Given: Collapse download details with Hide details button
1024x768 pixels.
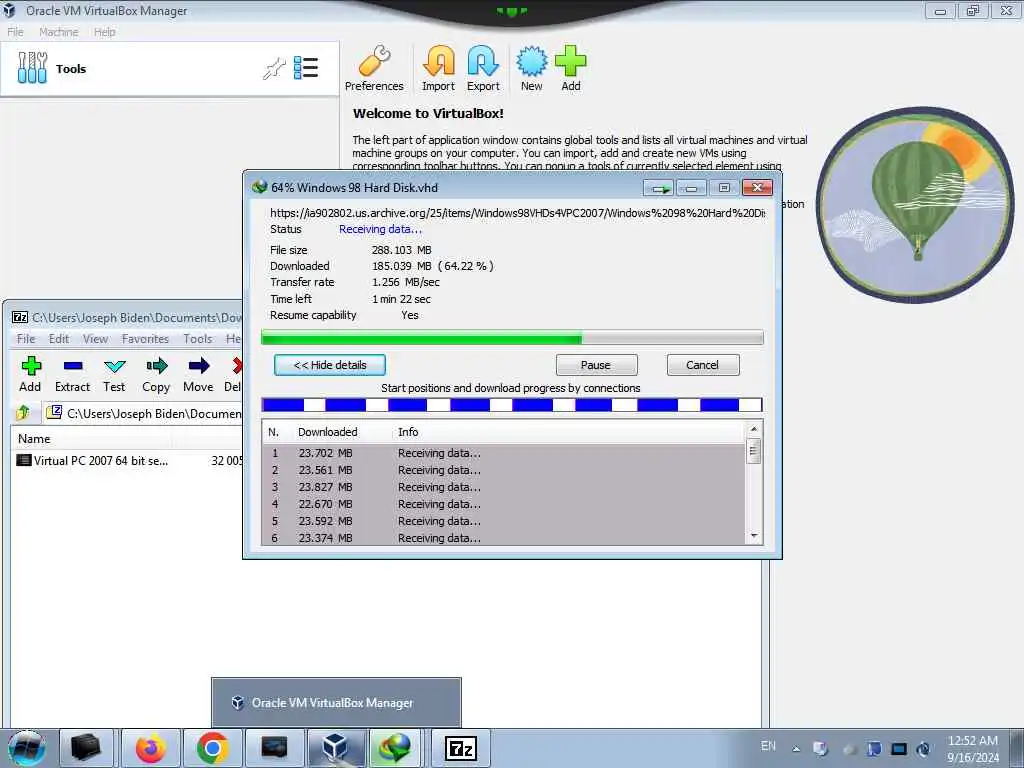Looking at the screenshot, I should click(330, 365).
